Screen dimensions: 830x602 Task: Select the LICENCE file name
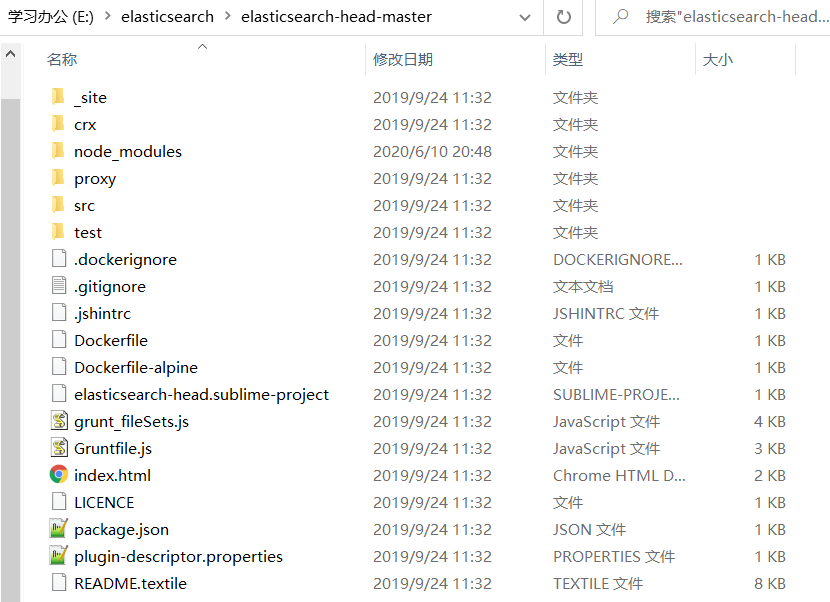104,502
